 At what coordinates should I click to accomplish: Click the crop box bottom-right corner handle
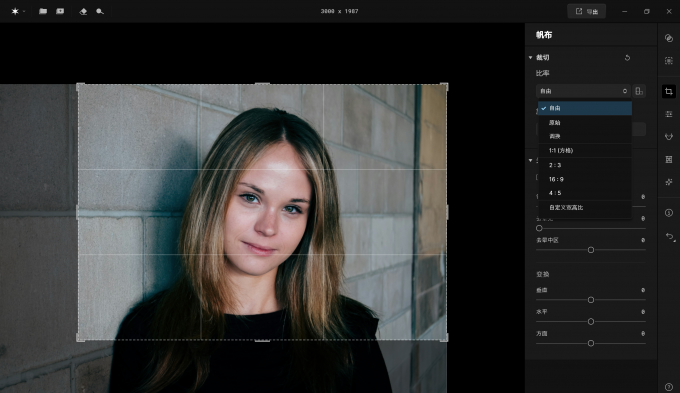click(x=445, y=338)
